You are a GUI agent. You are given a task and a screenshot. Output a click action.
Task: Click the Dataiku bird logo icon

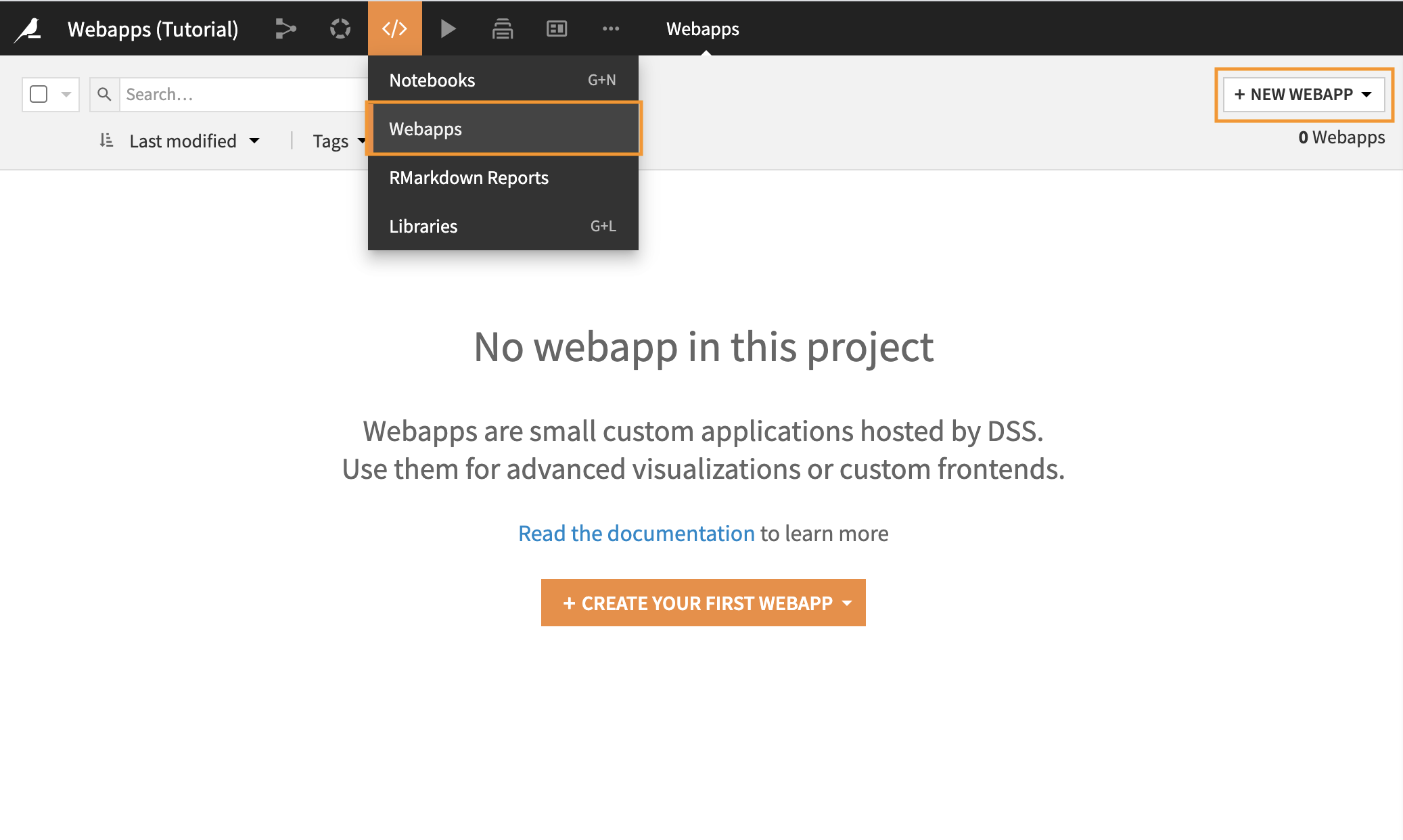point(28,28)
